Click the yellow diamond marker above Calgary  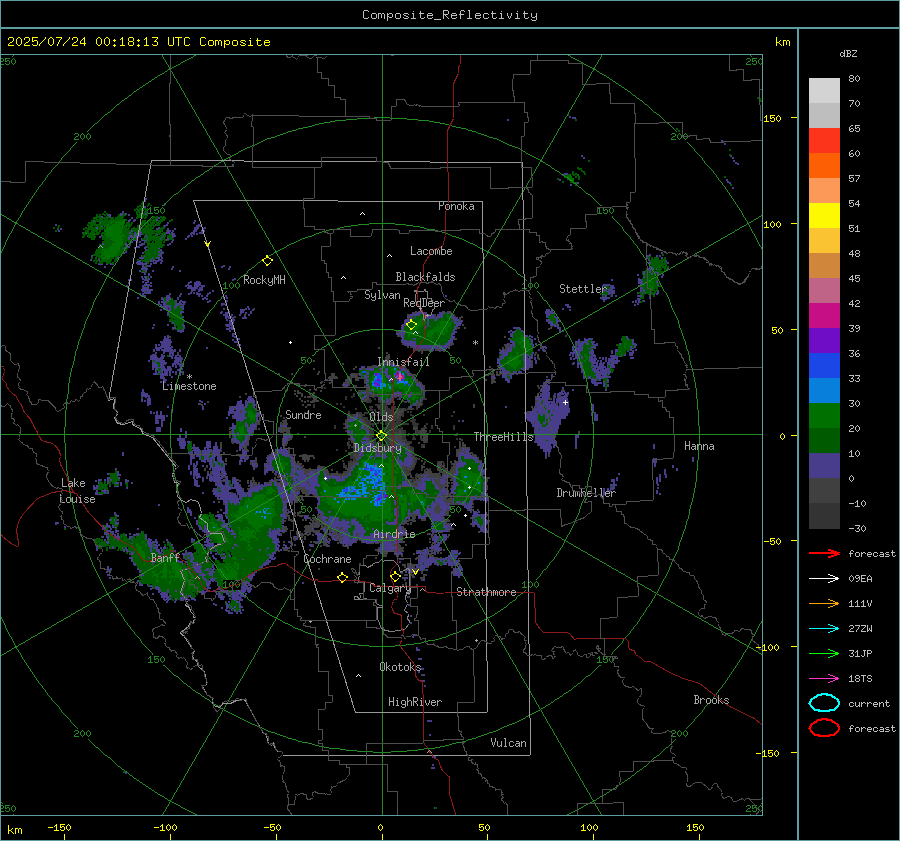click(395, 576)
